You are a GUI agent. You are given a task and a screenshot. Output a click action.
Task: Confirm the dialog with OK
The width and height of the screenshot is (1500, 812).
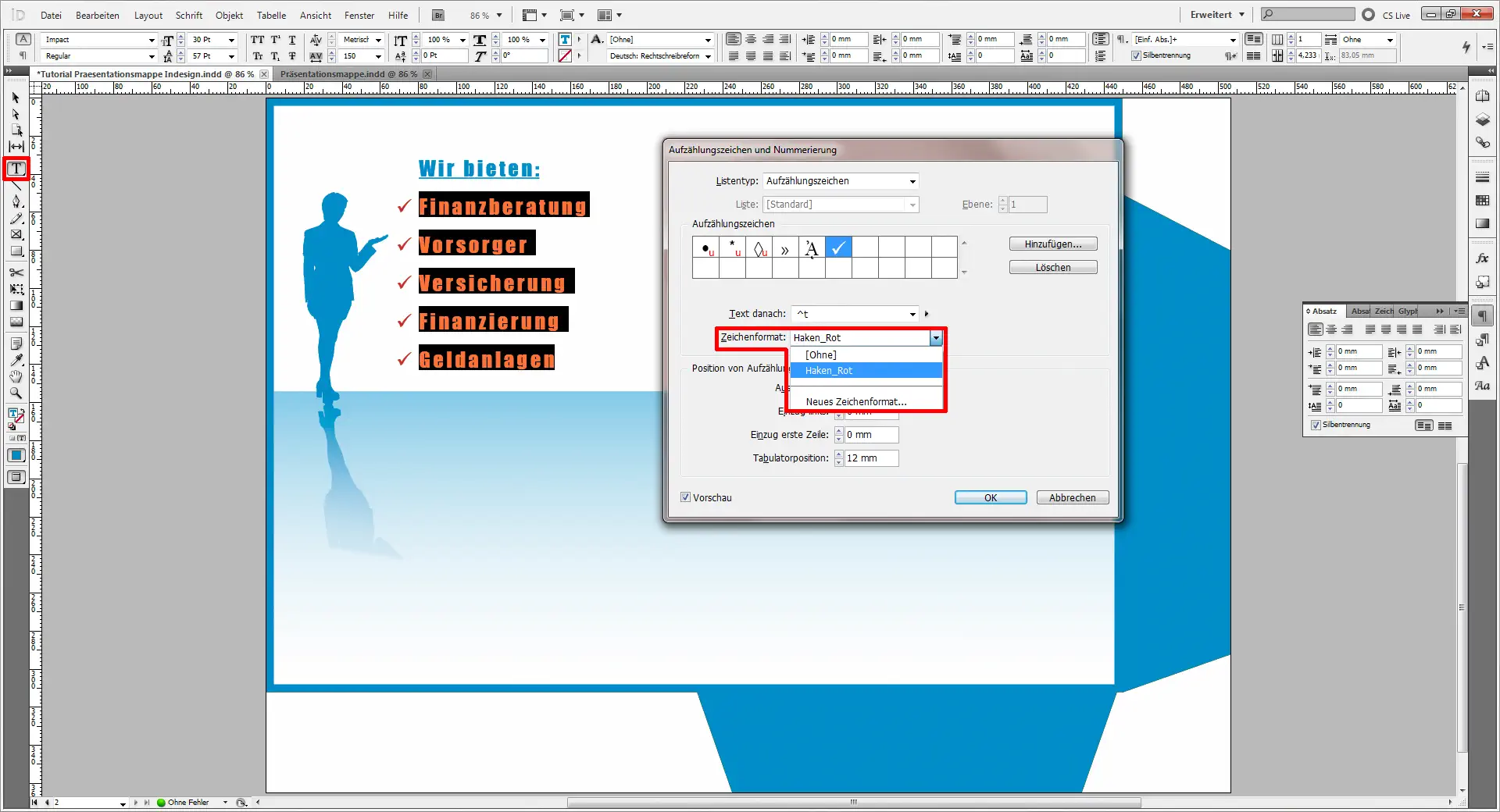pyautogui.click(x=990, y=497)
